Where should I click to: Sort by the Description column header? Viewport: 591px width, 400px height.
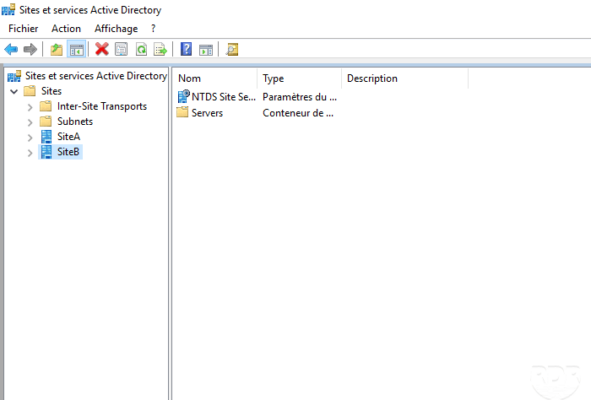pyautogui.click(x=405, y=78)
